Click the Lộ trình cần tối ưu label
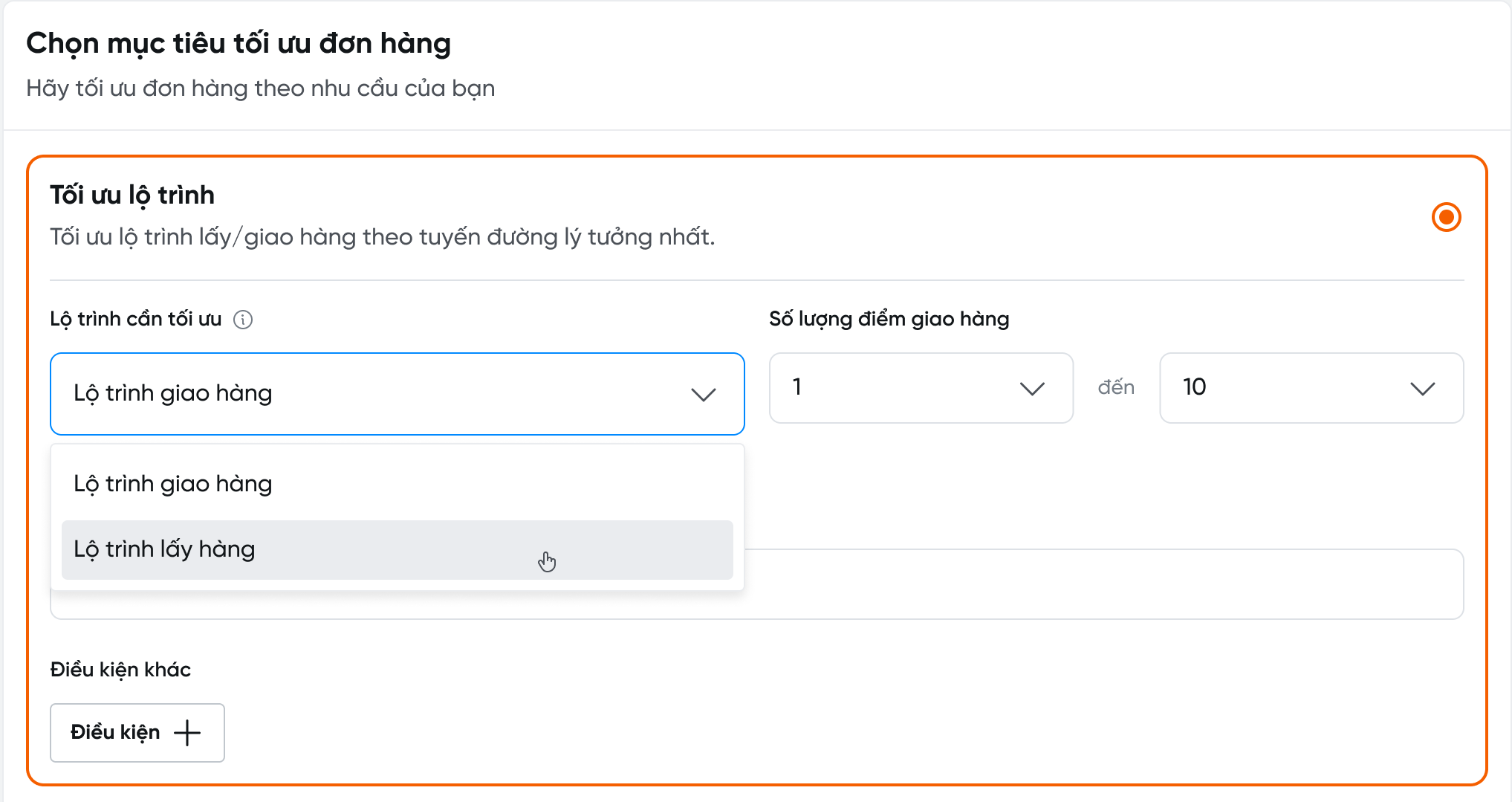This screenshot has width=1512, height=802. point(136,319)
